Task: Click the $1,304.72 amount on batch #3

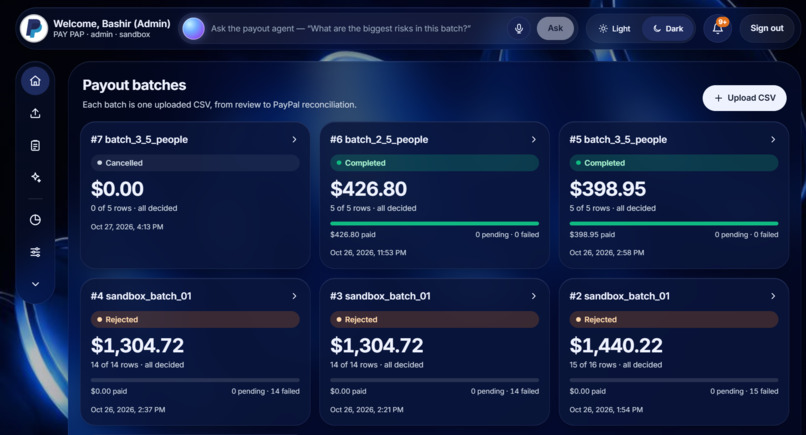Action: (x=377, y=346)
